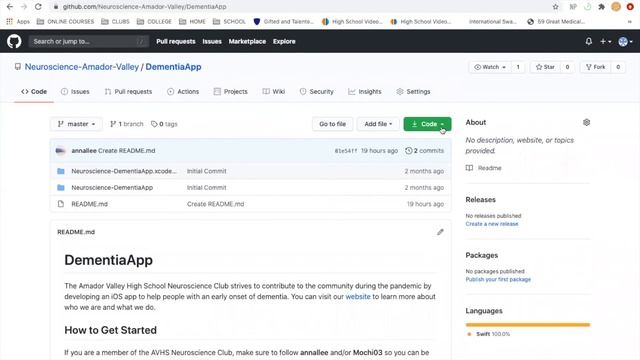The image size is (640, 360).
Task: Switch to the Settings tab
Action: click(x=413, y=91)
